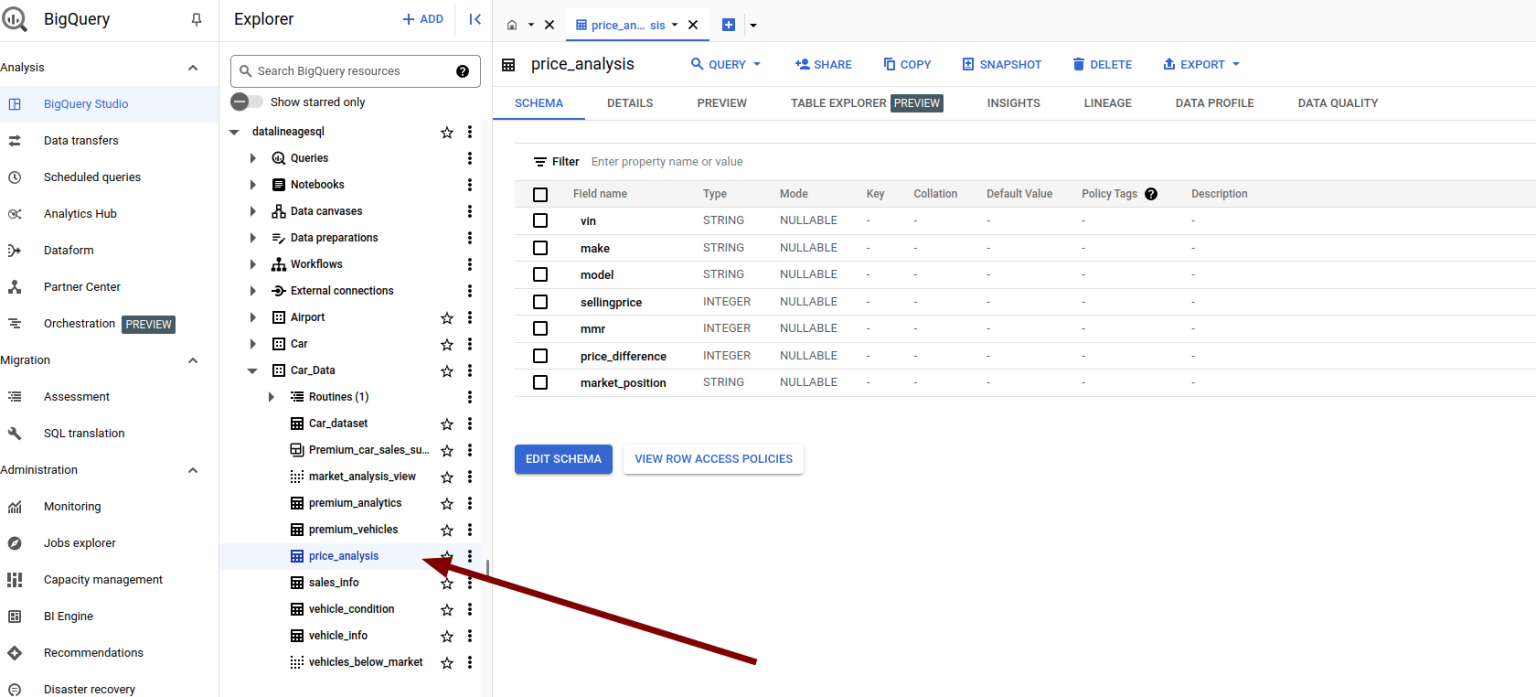Image resolution: width=1536 pixels, height=697 pixels.
Task: Click VIEW ROW ACCESS POLICIES
Action: (713, 459)
